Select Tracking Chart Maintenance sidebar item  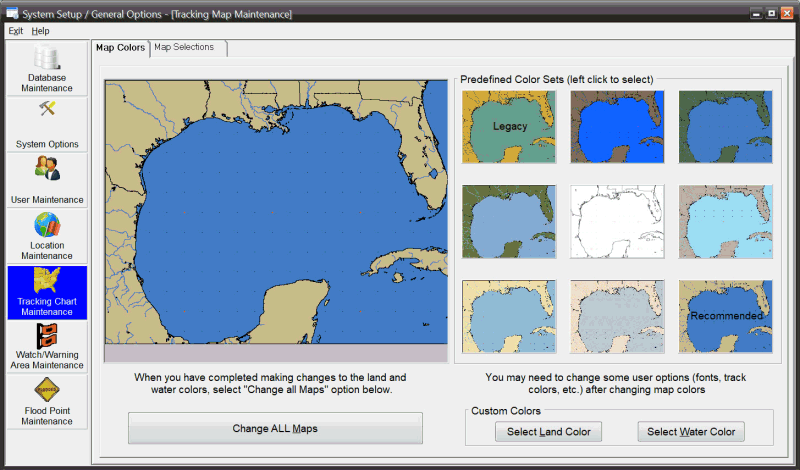(x=47, y=292)
